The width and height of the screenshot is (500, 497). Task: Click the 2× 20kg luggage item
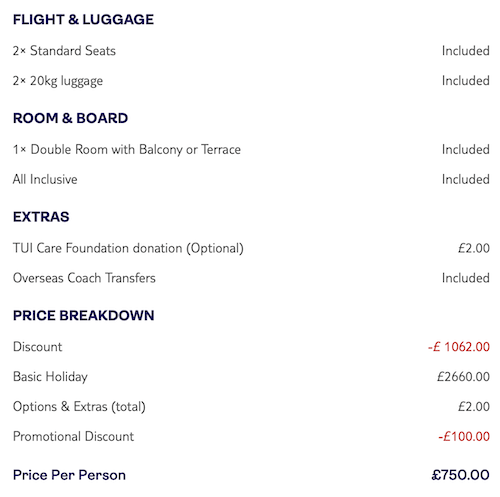pos(58,81)
